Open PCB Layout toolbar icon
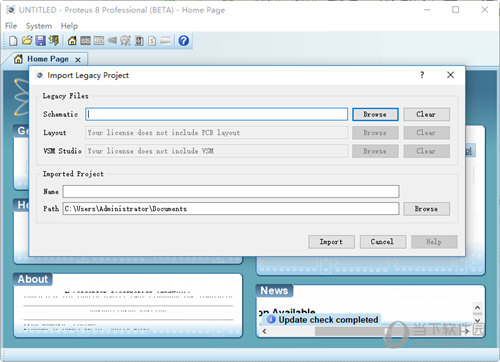Image resolution: width=500 pixels, height=362 pixels. click(99, 41)
